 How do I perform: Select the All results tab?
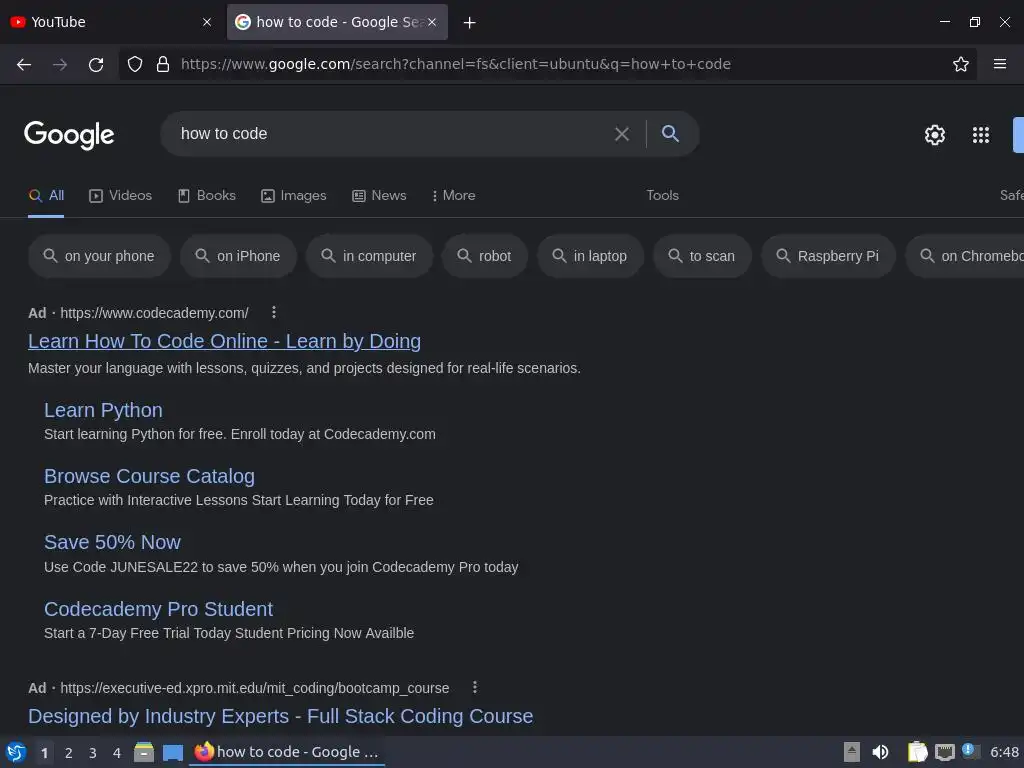[46, 195]
